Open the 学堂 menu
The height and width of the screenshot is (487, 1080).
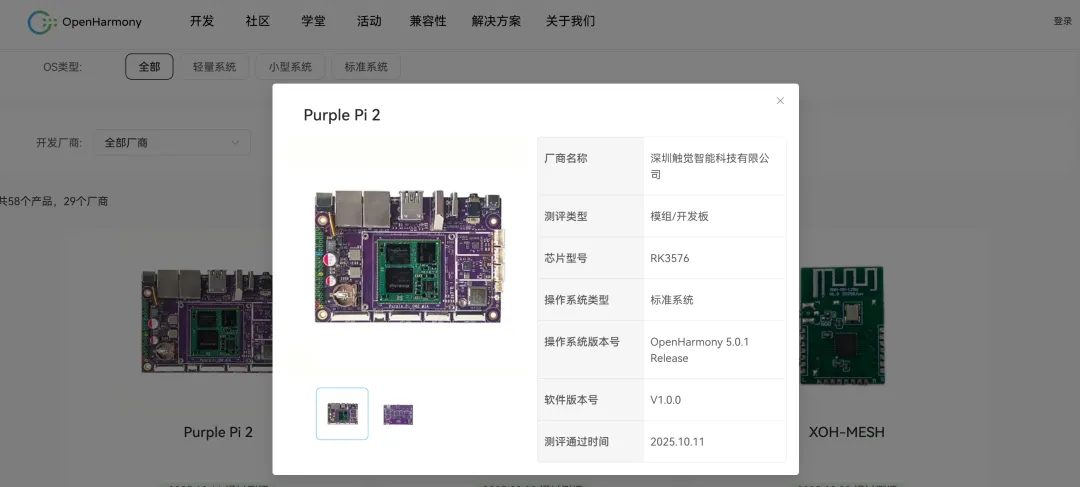[x=313, y=21]
